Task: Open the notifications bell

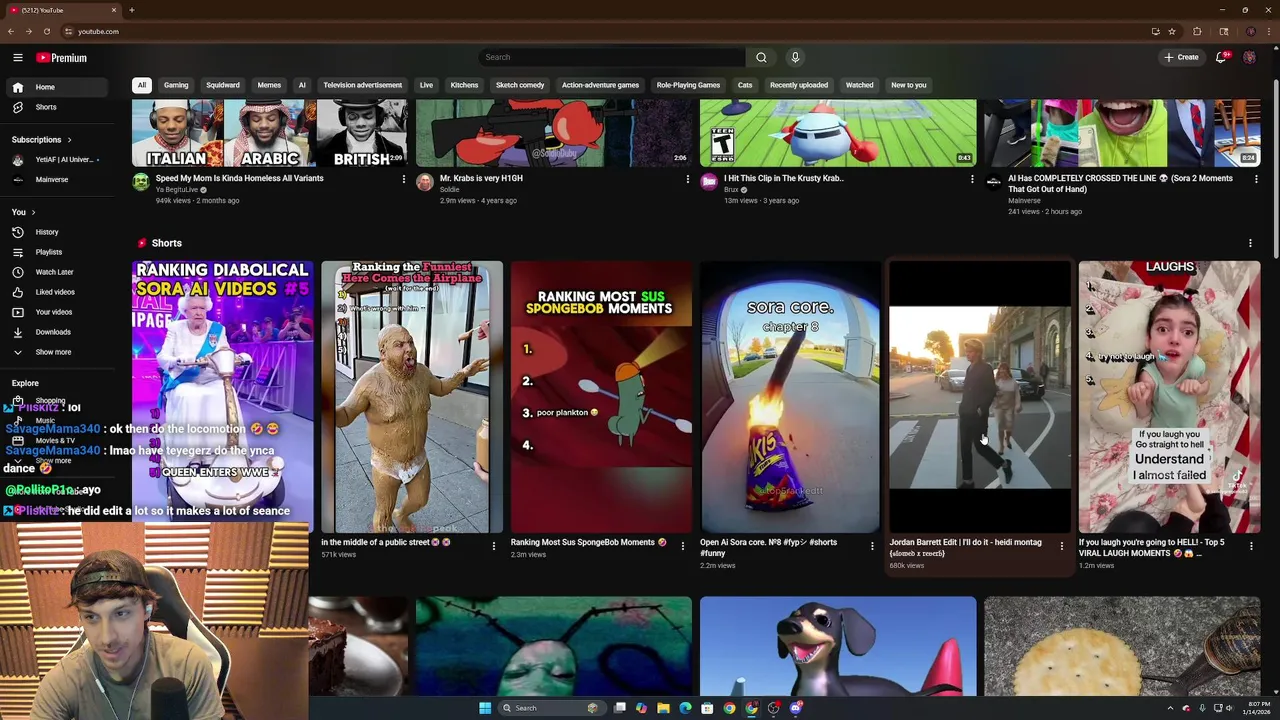Action: point(1220,57)
